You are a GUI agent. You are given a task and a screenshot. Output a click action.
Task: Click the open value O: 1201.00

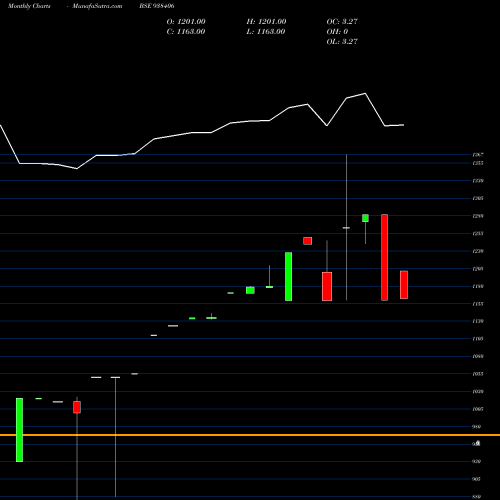coord(186,22)
